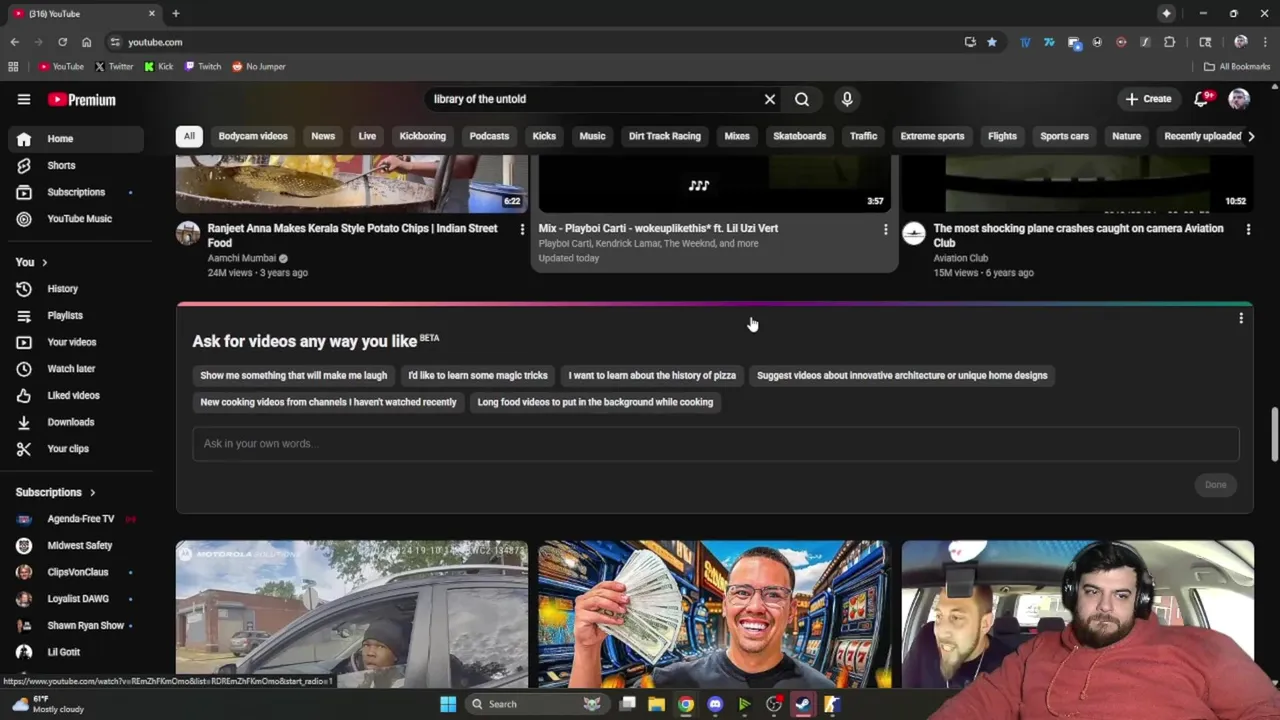Select the News chip
Viewport: 1280px width, 720px height.
(x=323, y=136)
